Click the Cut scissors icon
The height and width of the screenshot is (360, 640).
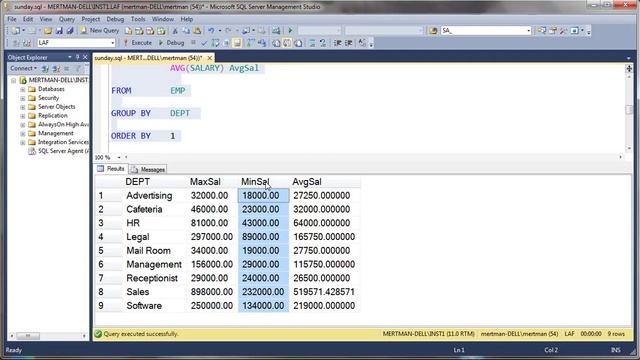(x=175, y=31)
